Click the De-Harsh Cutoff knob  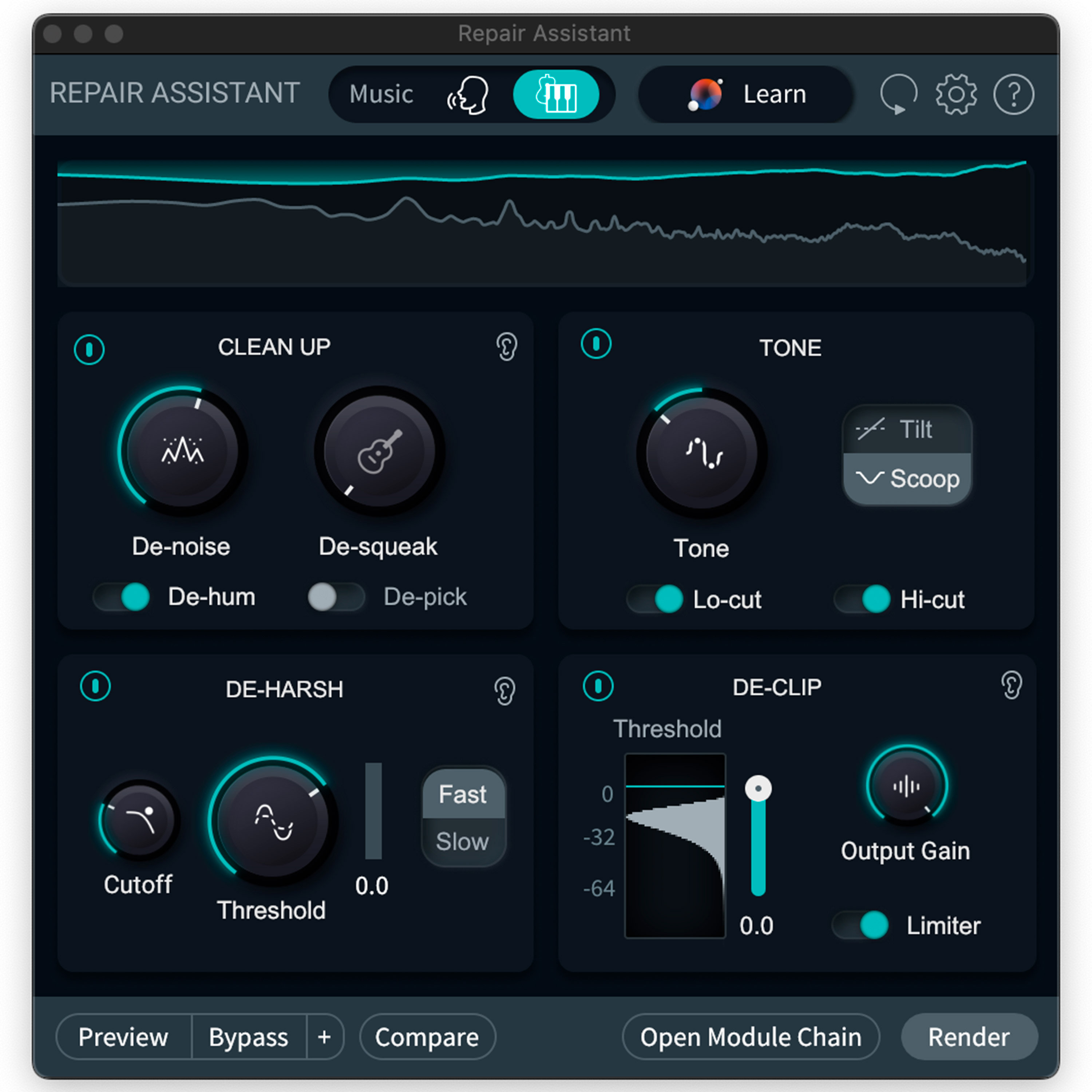pos(140,820)
